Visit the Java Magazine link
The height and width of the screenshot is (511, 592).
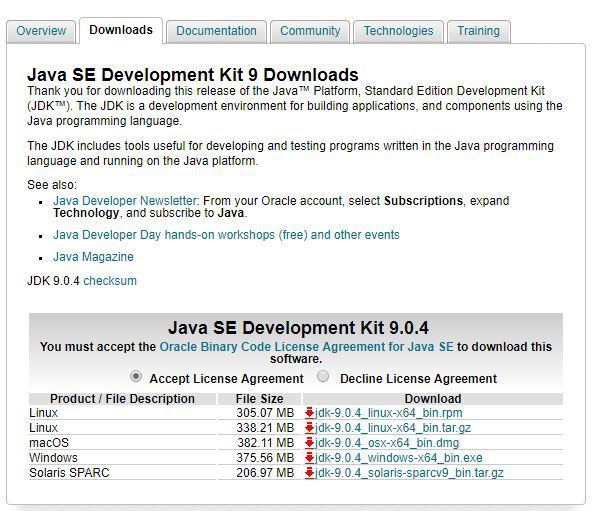(x=93, y=257)
